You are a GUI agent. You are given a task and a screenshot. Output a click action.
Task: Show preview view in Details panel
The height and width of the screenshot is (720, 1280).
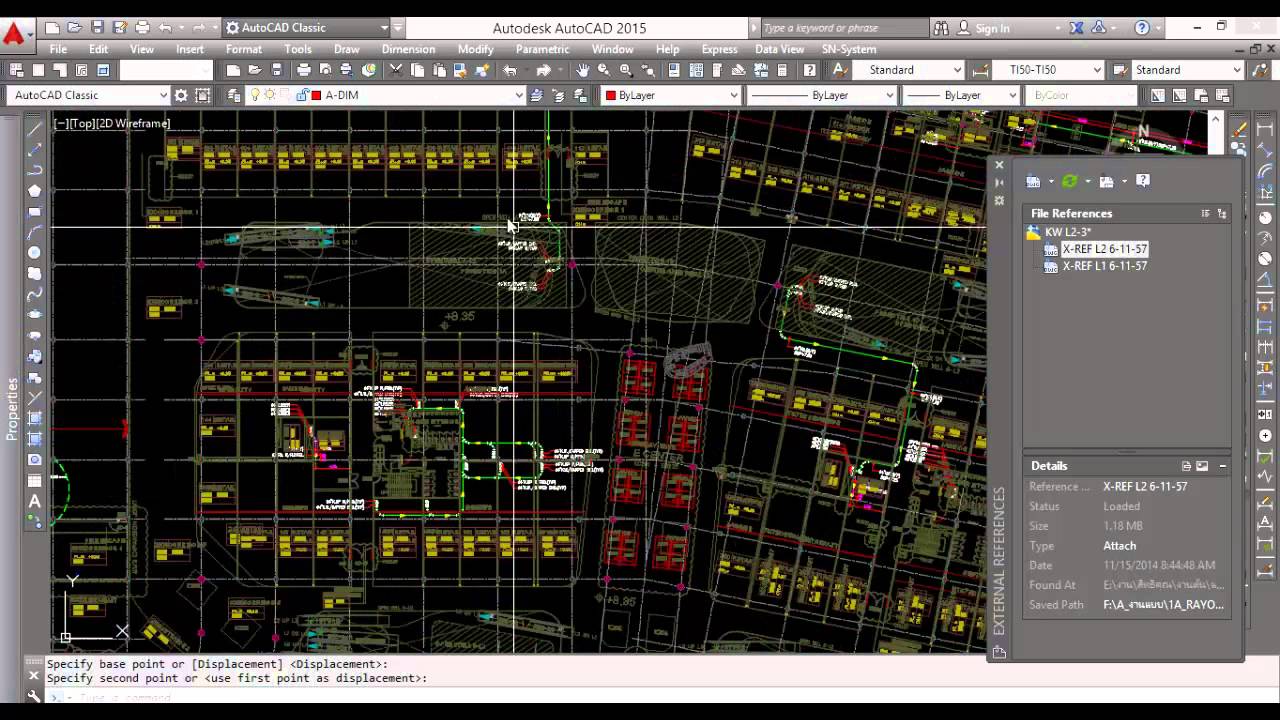tap(1202, 466)
